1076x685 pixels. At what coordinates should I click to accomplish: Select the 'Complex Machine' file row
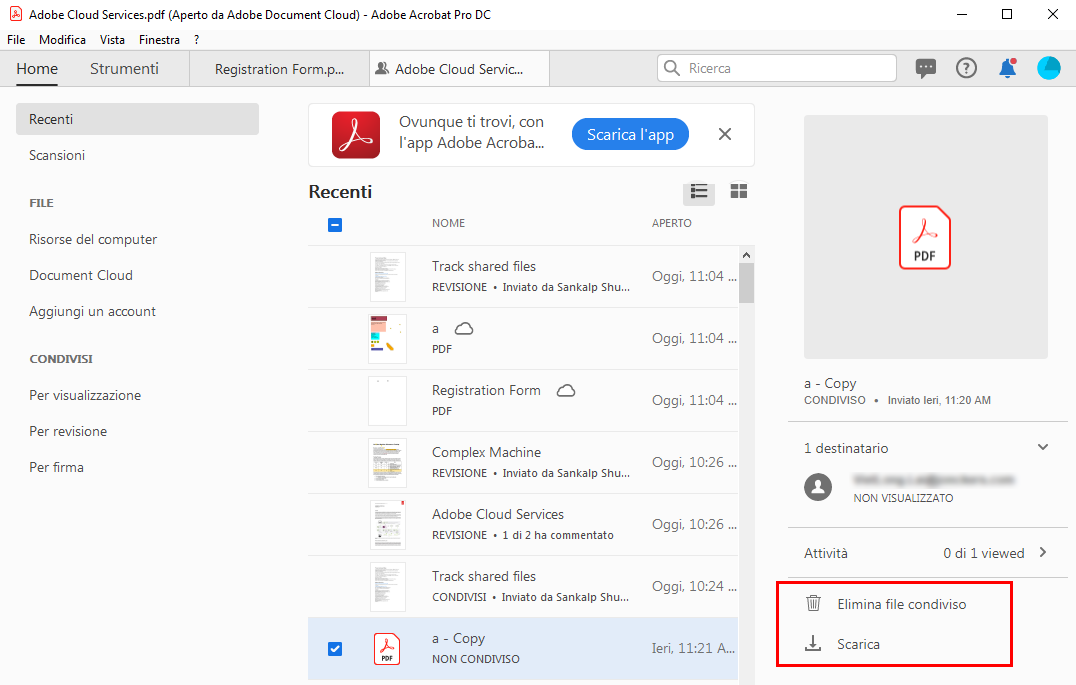(523, 463)
